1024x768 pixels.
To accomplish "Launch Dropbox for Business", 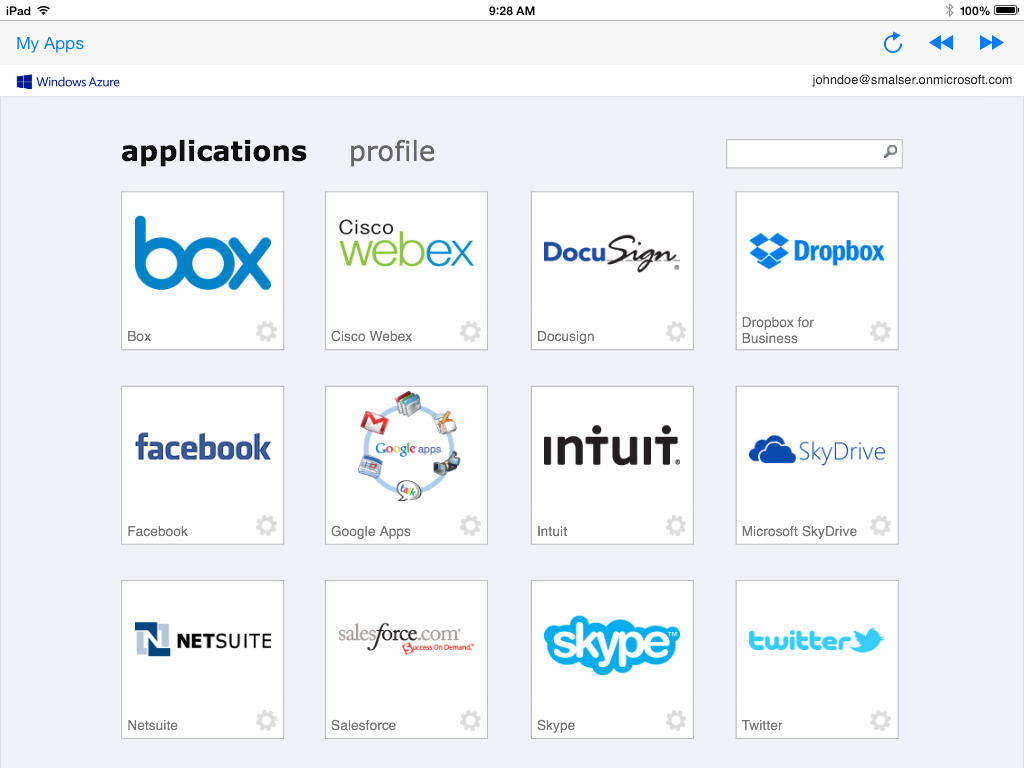I will 816,250.
